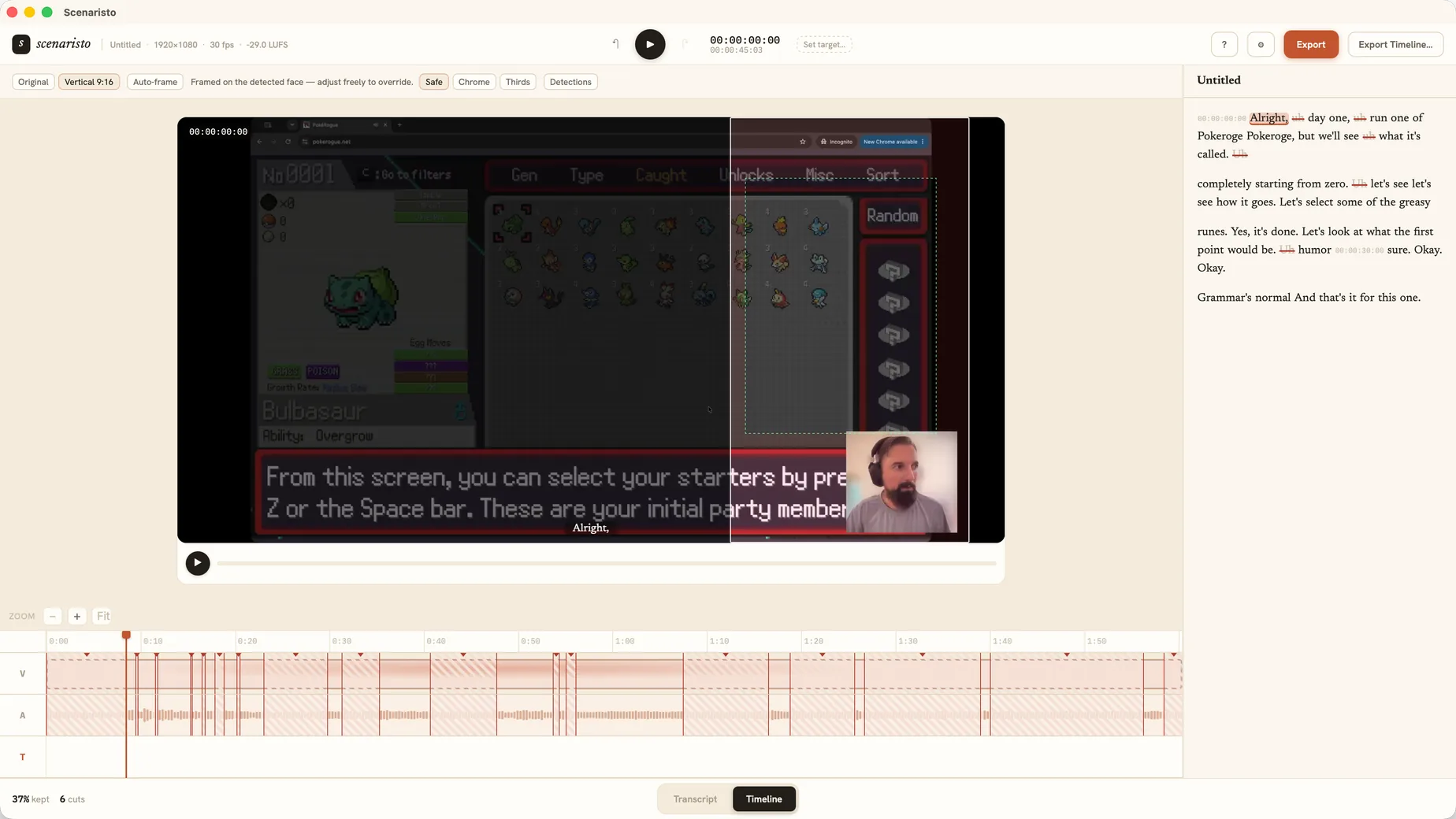
Task: Click the "6 cuts" status text
Action: (x=72, y=799)
